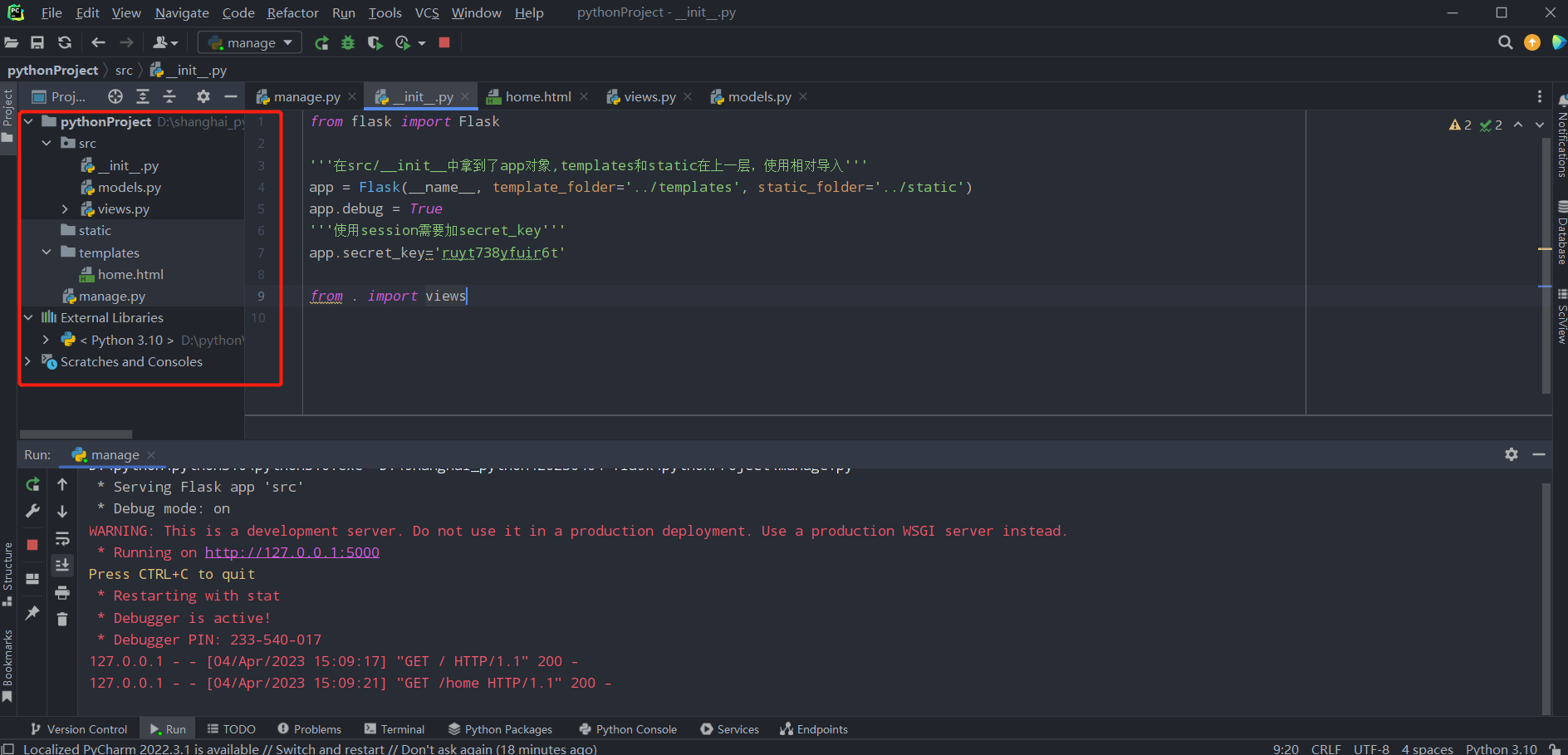Open the Problems tool window
Viewport: 1568px width, 755px height.
tap(310, 729)
